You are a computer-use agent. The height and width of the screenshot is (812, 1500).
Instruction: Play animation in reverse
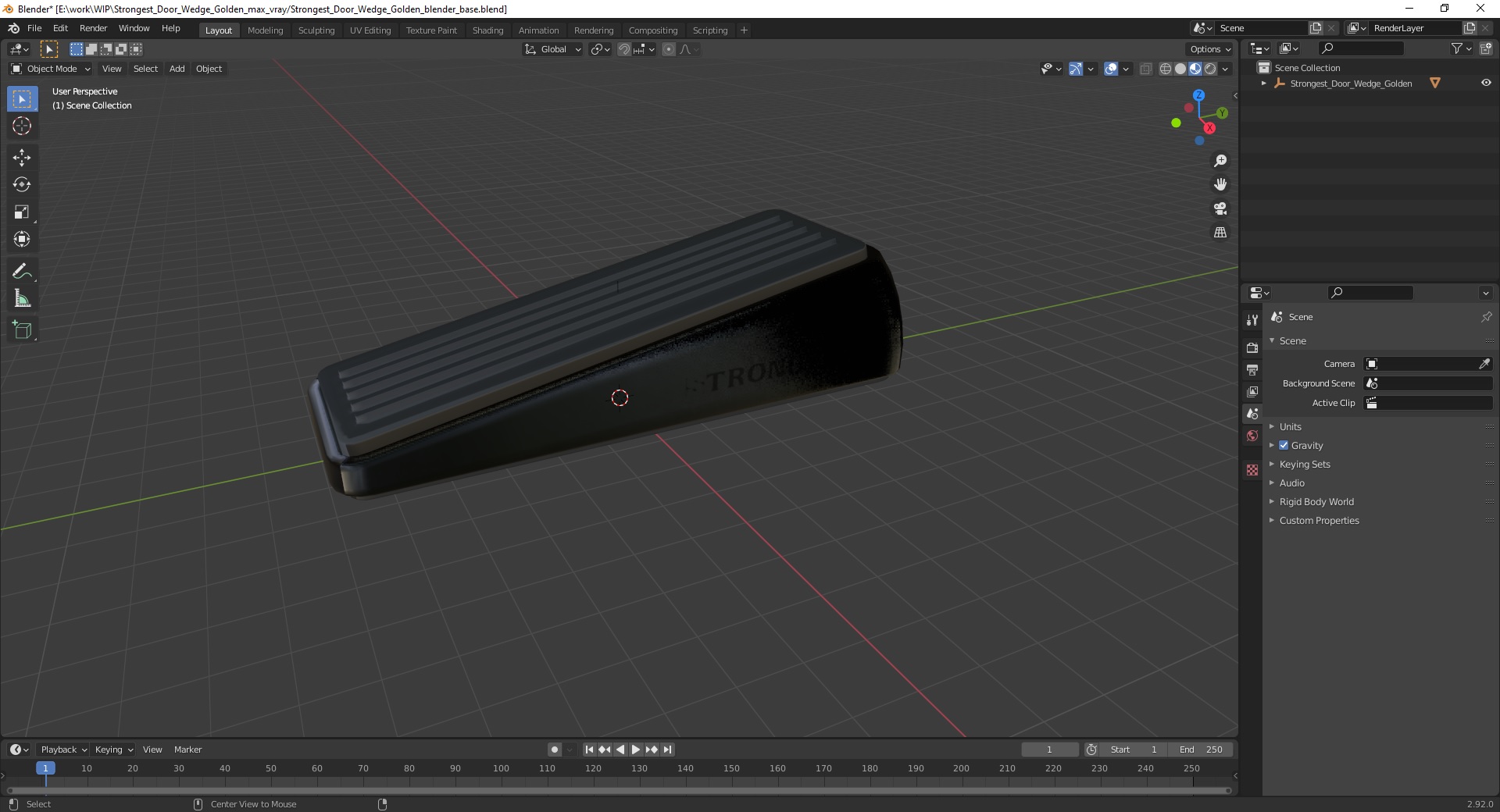620,750
